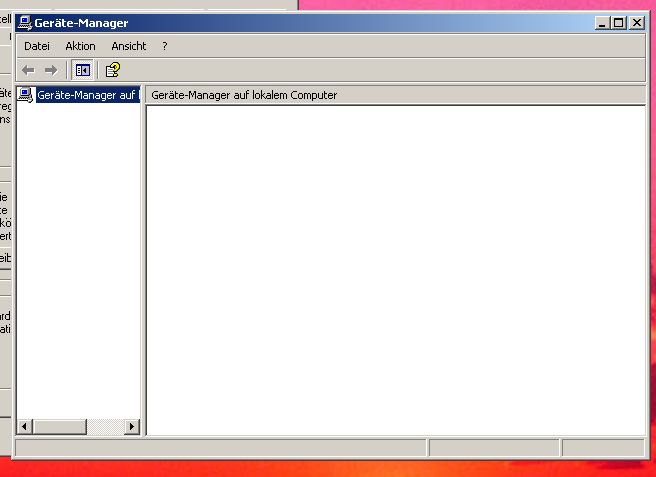656x477 pixels.
Task: Open the ? help menu
Action: tap(165, 46)
